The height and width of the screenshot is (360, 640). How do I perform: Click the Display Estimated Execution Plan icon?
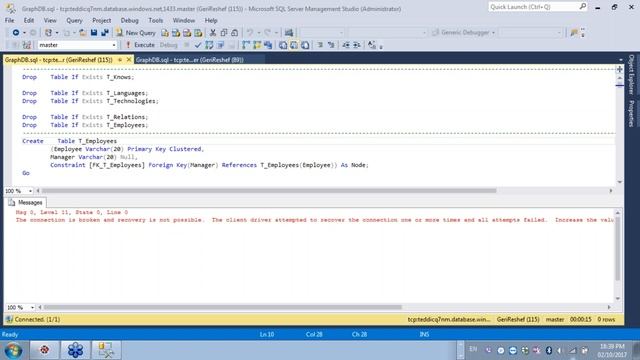coord(209,45)
